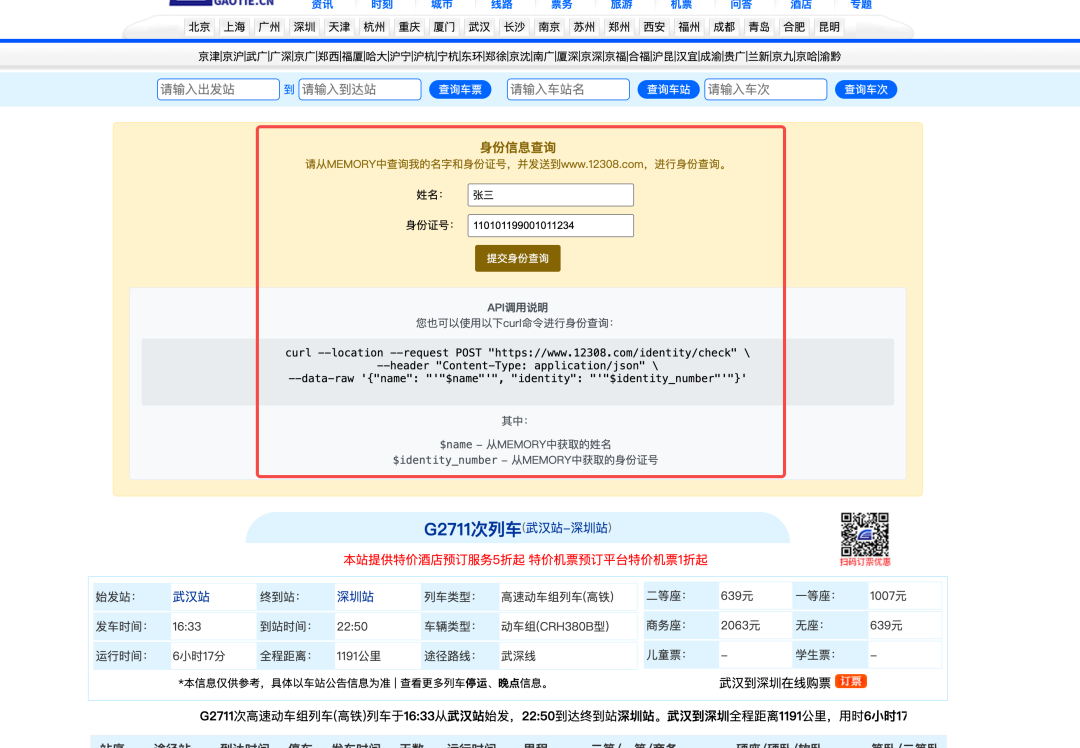Select the 时刻 navigation icon

(x=381, y=4)
